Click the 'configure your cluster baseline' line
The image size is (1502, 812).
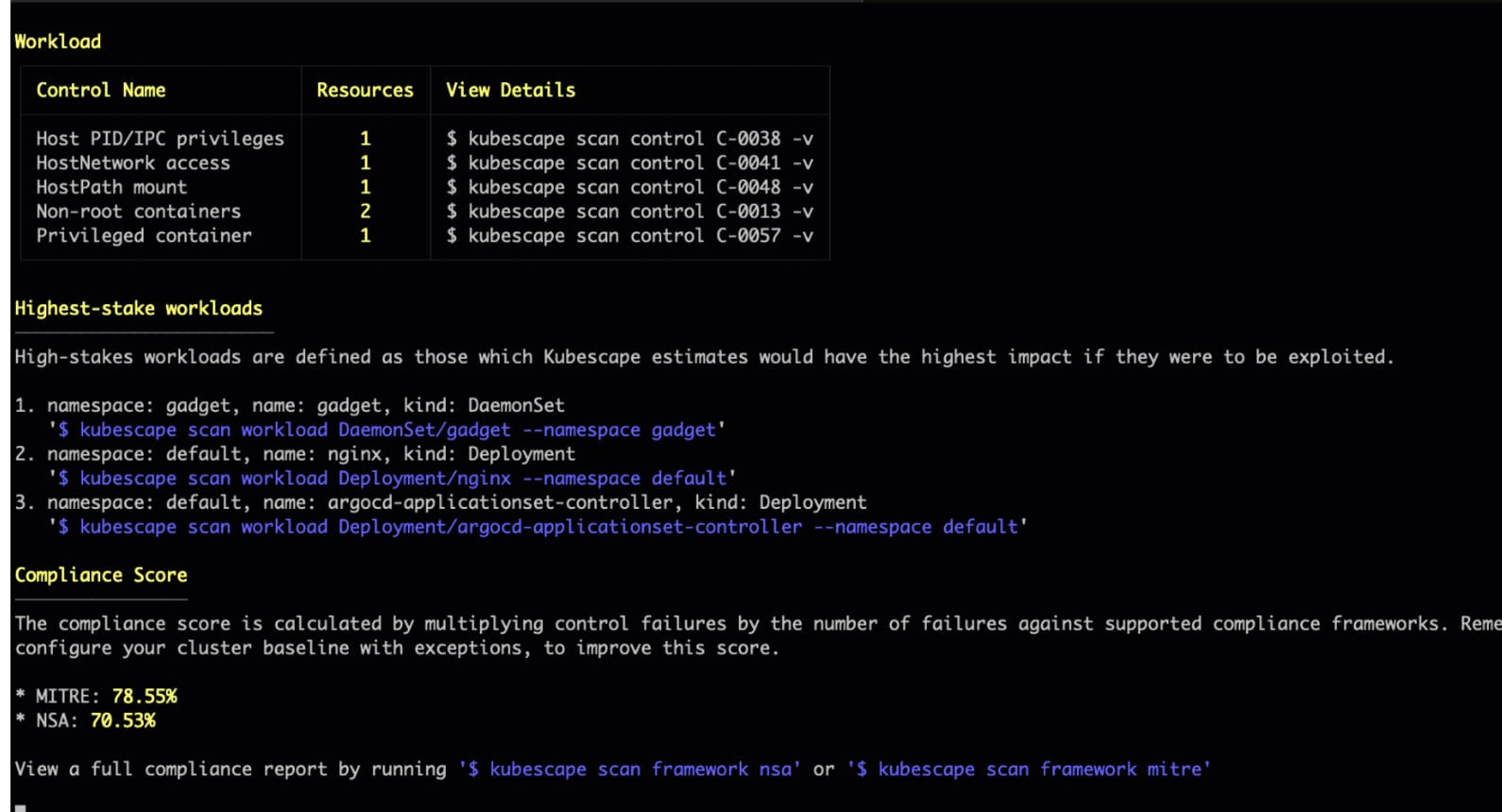pos(397,649)
